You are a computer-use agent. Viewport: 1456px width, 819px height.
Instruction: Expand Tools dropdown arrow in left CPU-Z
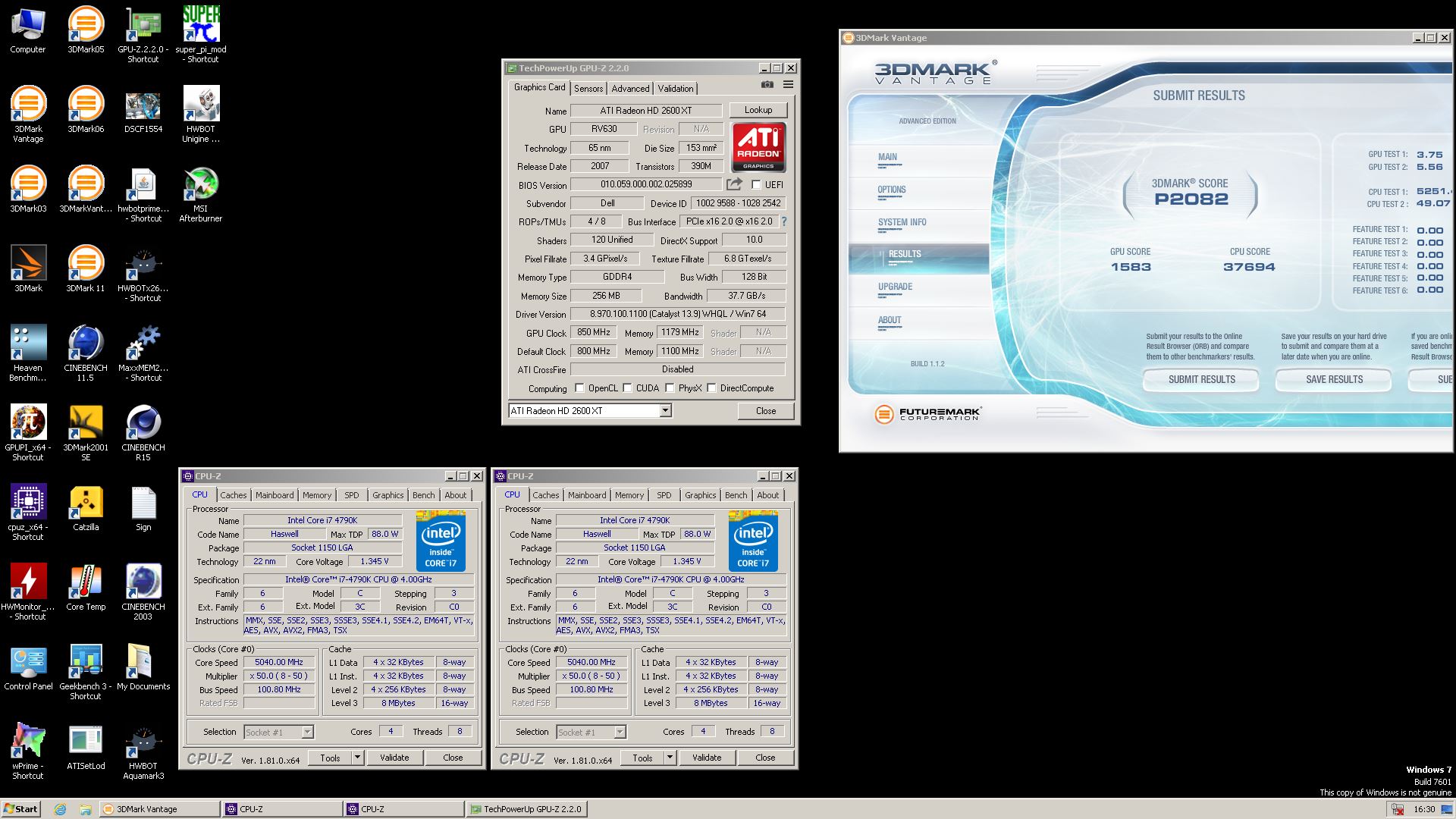click(x=357, y=758)
